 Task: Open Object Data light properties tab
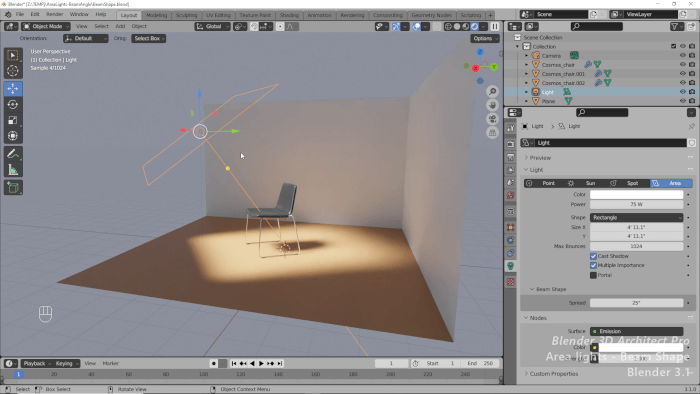[511, 266]
